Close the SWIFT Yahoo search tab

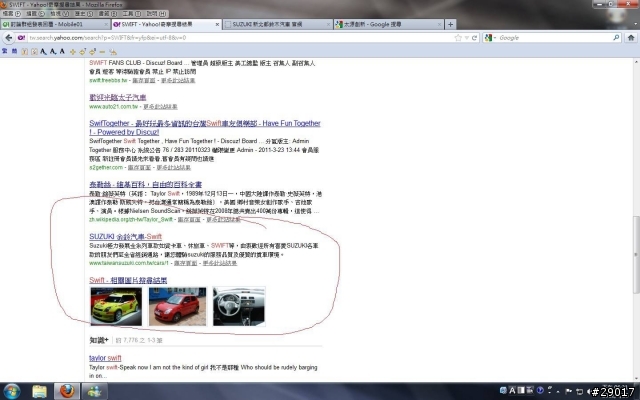click(x=217, y=24)
